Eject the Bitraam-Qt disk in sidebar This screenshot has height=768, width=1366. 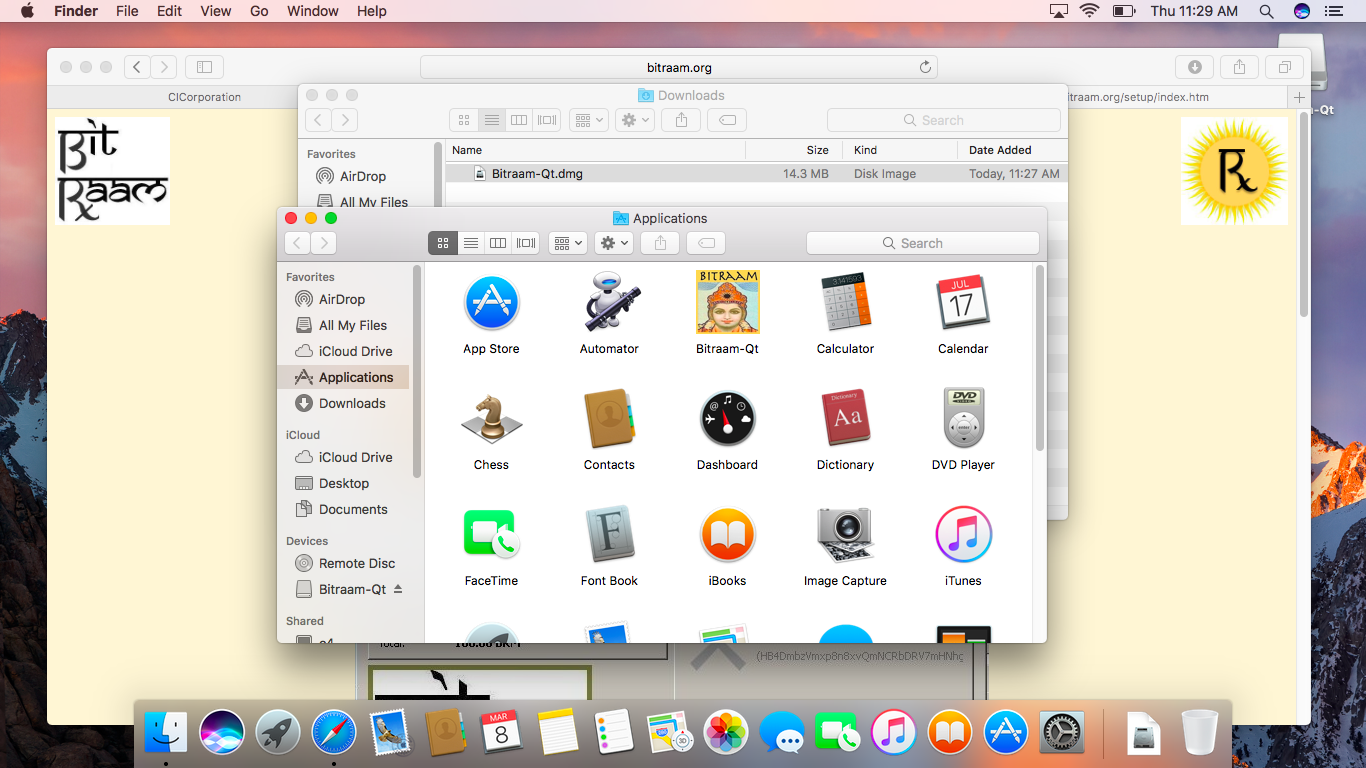(x=398, y=589)
